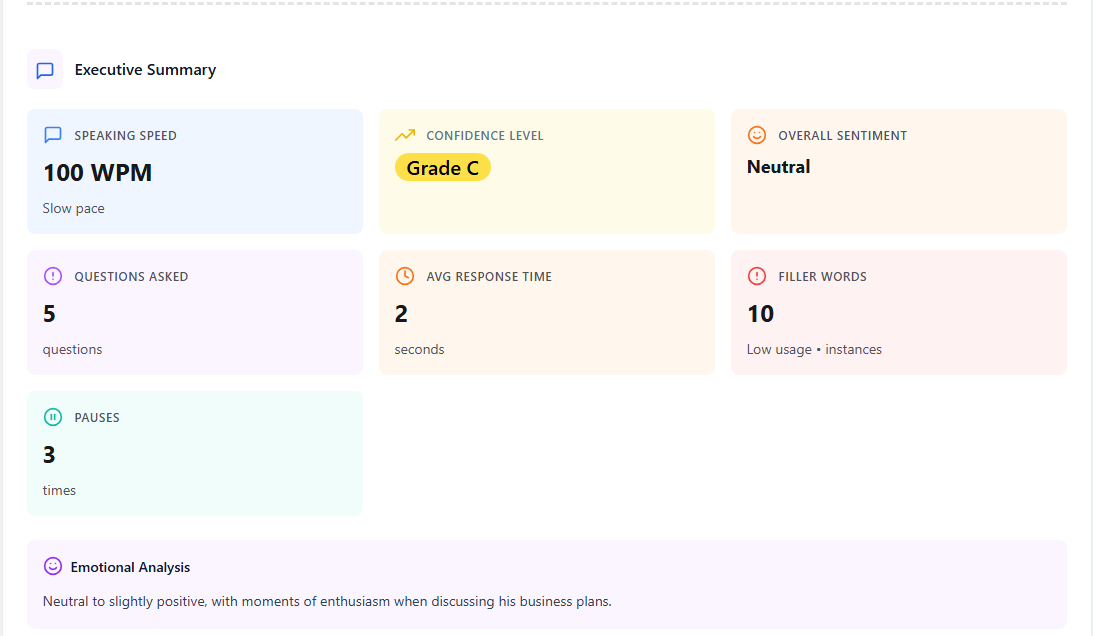
Task: Click the Avg Response Time clock icon
Action: (x=405, y=276)
